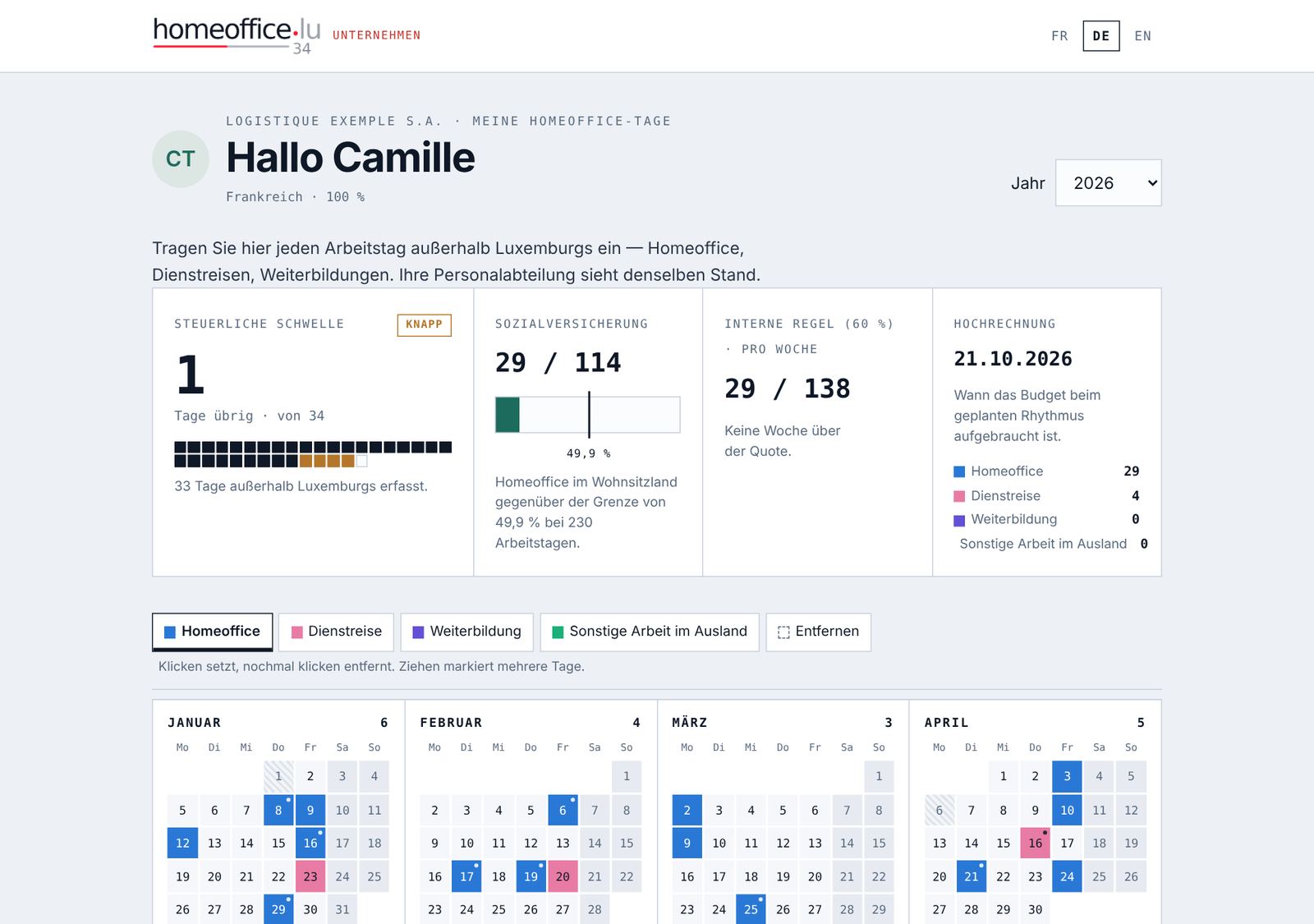
Task: Mark February 11 in the calendar
Action: (x=498, y=844)
